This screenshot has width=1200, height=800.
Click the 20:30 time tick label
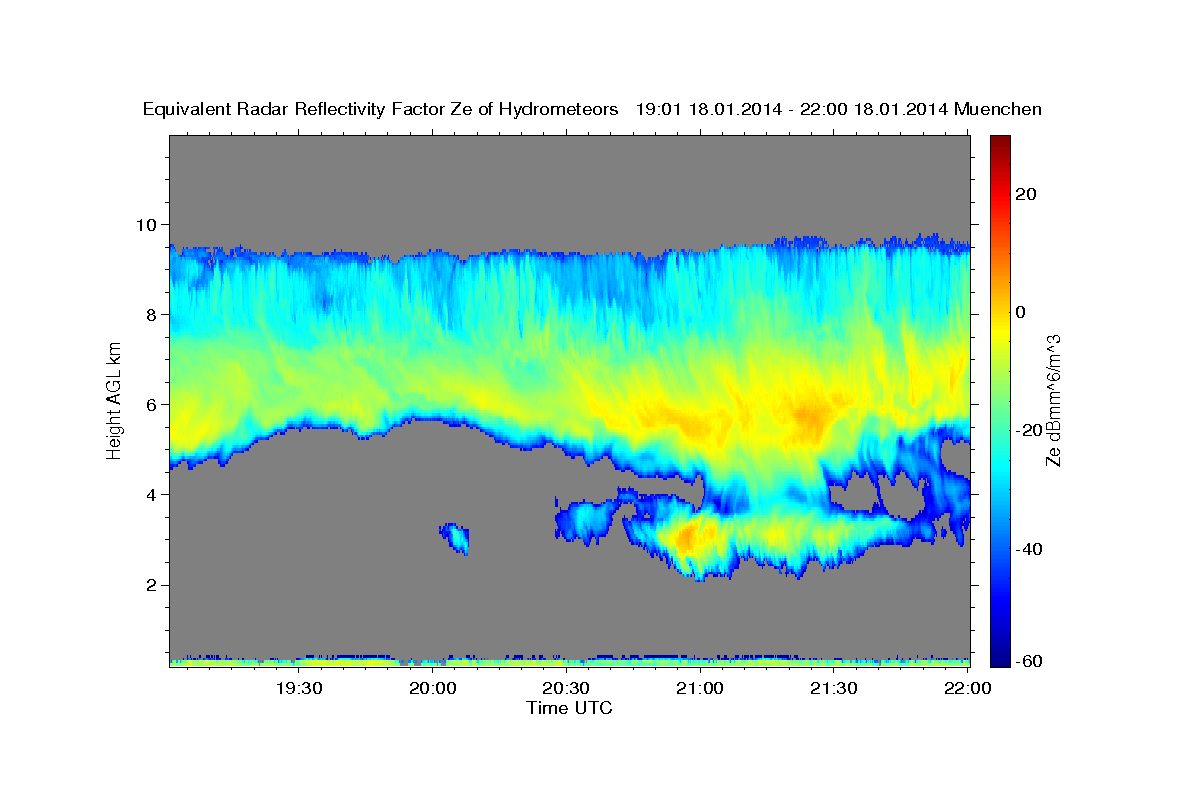click(x=566, y=688)
